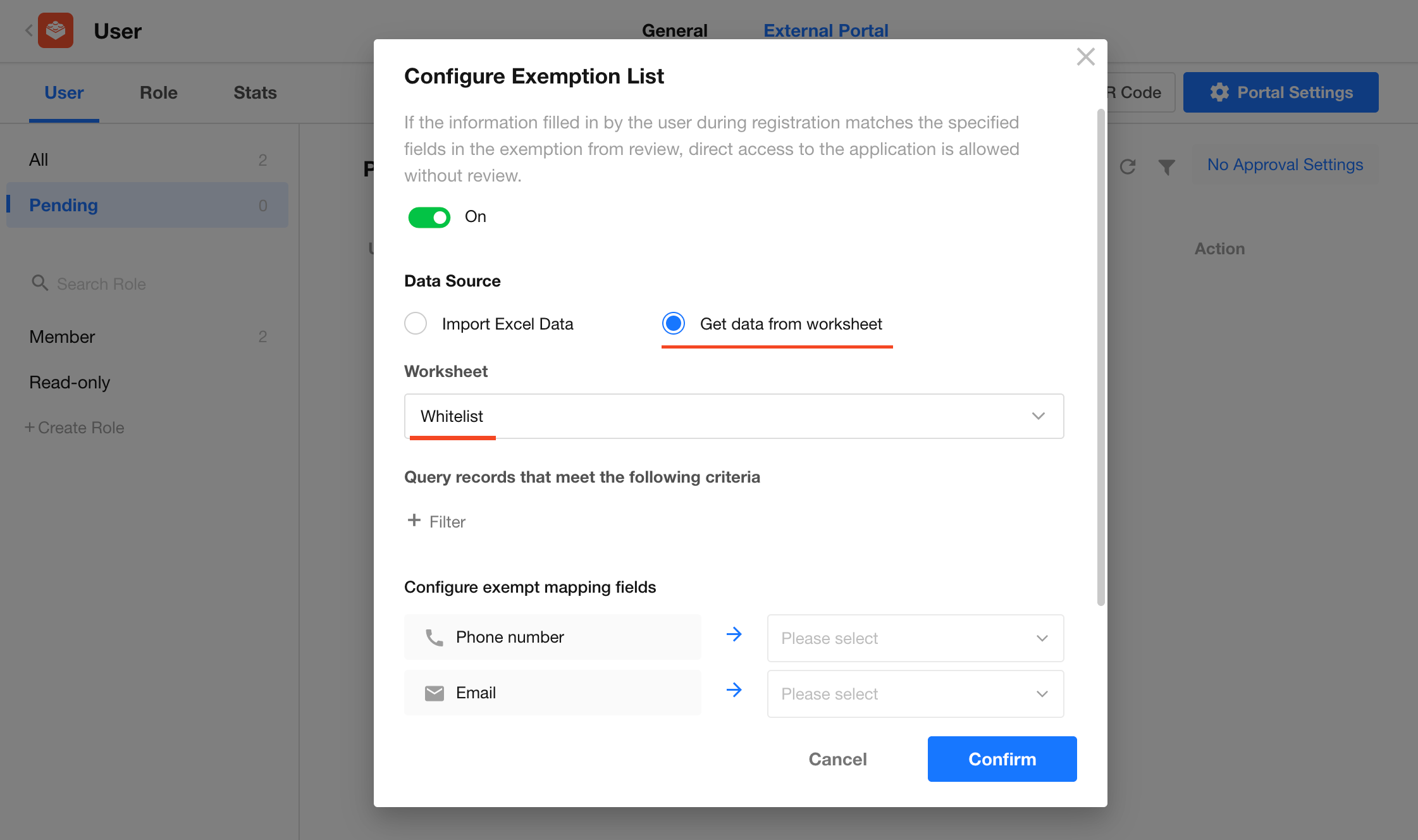The width and height of the screenshot is (1418, 840).
Task: Click the gear icon in Portal Settings
Action: 1219,92
